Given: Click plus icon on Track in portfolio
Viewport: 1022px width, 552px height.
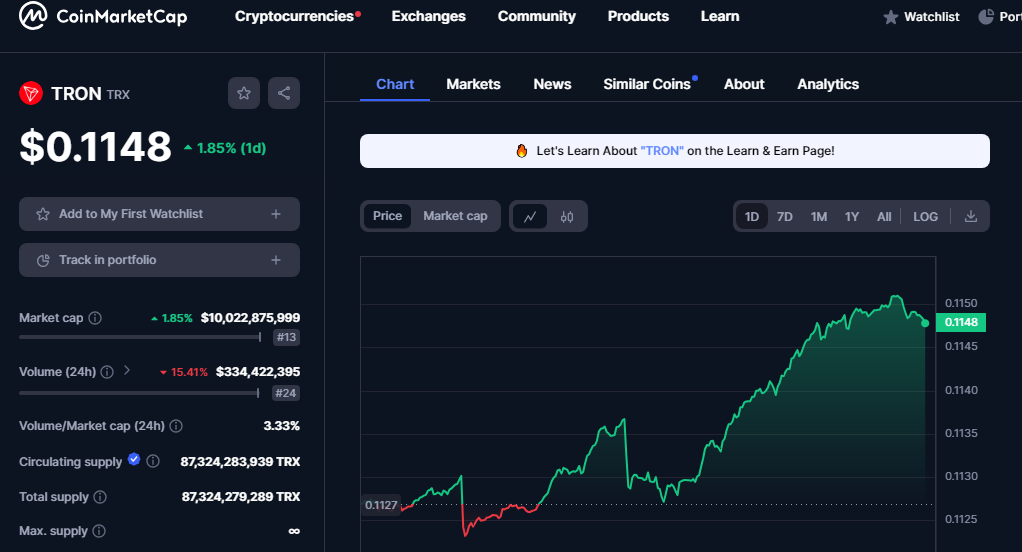Looking at the screenshot, I should pyautogui.click(x=276, y=260).
